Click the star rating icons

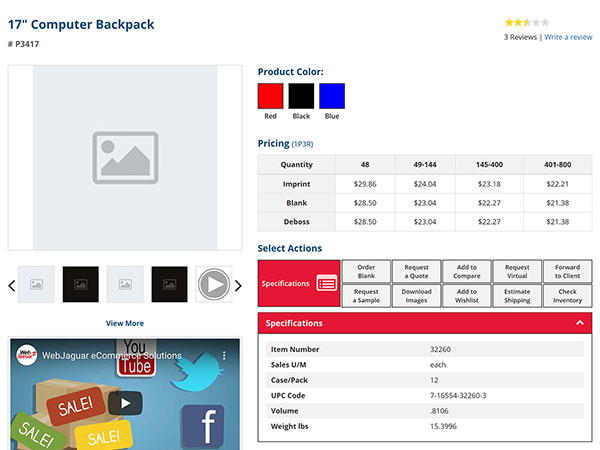[x=526, y=22]
